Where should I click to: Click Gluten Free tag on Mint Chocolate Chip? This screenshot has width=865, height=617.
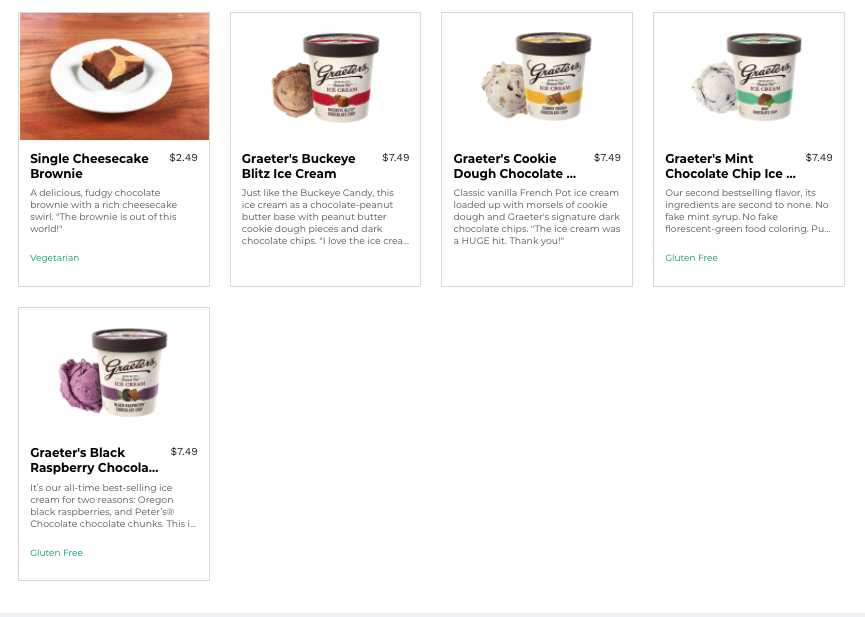click(691, 258)
